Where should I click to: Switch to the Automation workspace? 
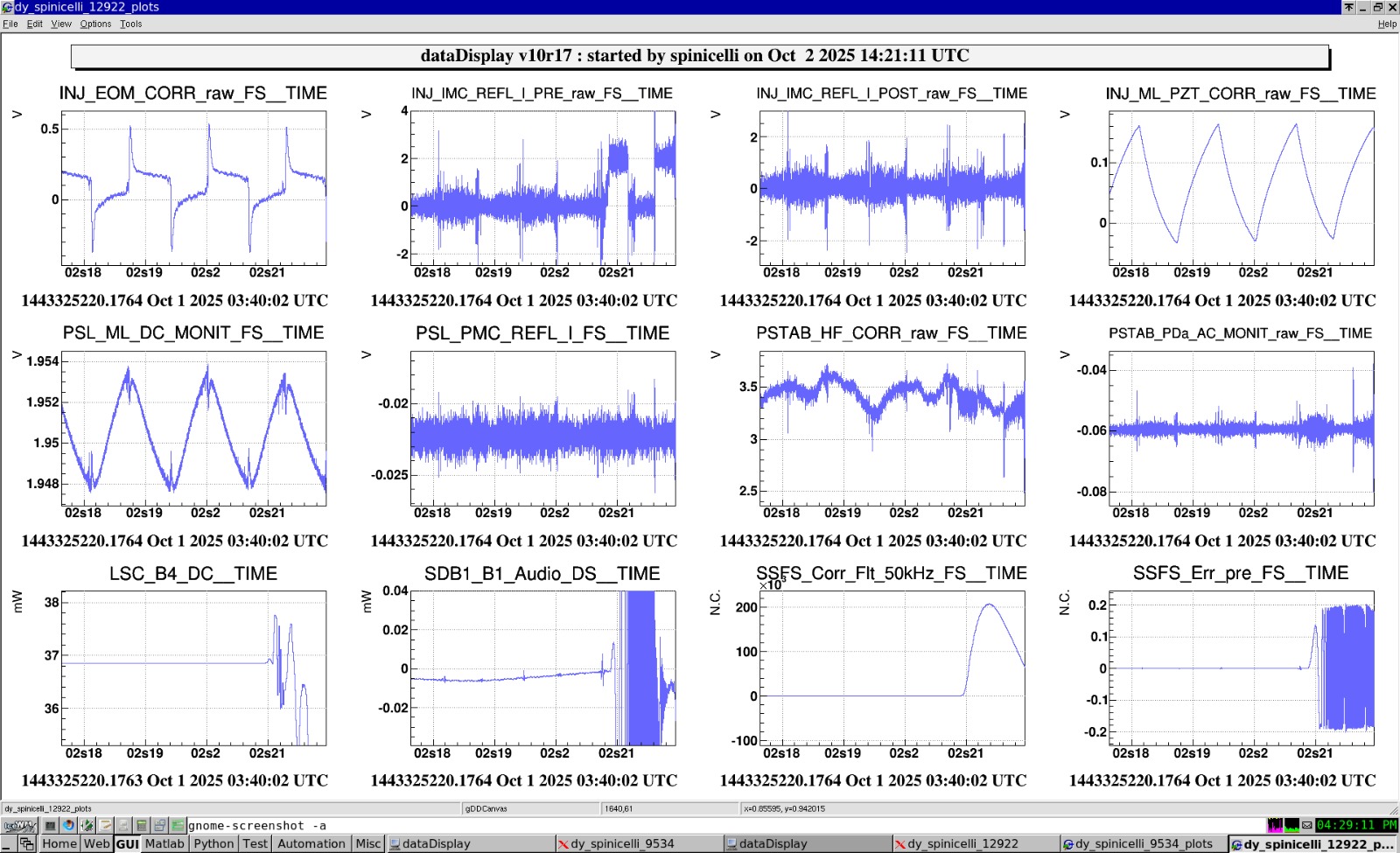pos(311,844)
